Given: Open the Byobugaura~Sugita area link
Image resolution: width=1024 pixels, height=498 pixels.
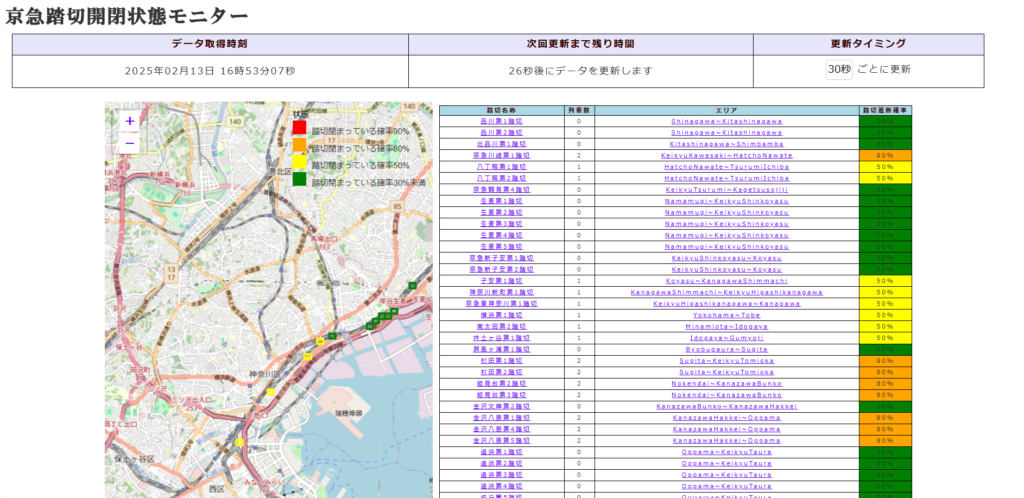Looking at the screenshot, I should 727,349.
